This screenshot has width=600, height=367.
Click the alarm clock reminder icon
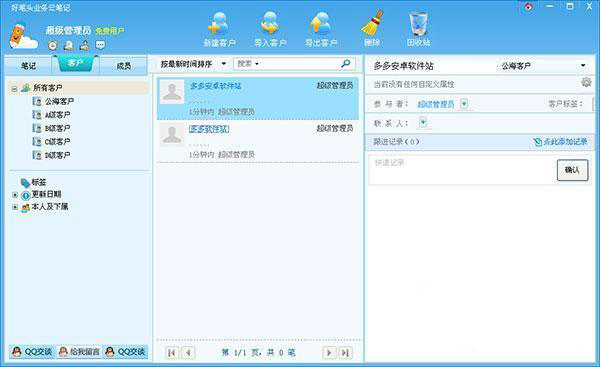coord(52,46)
